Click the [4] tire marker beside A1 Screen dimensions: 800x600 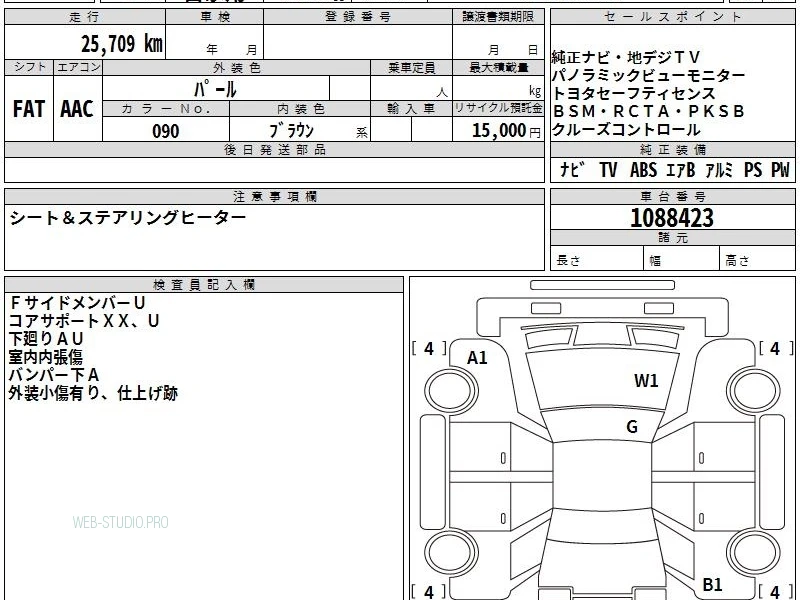(x=429, y=349)
